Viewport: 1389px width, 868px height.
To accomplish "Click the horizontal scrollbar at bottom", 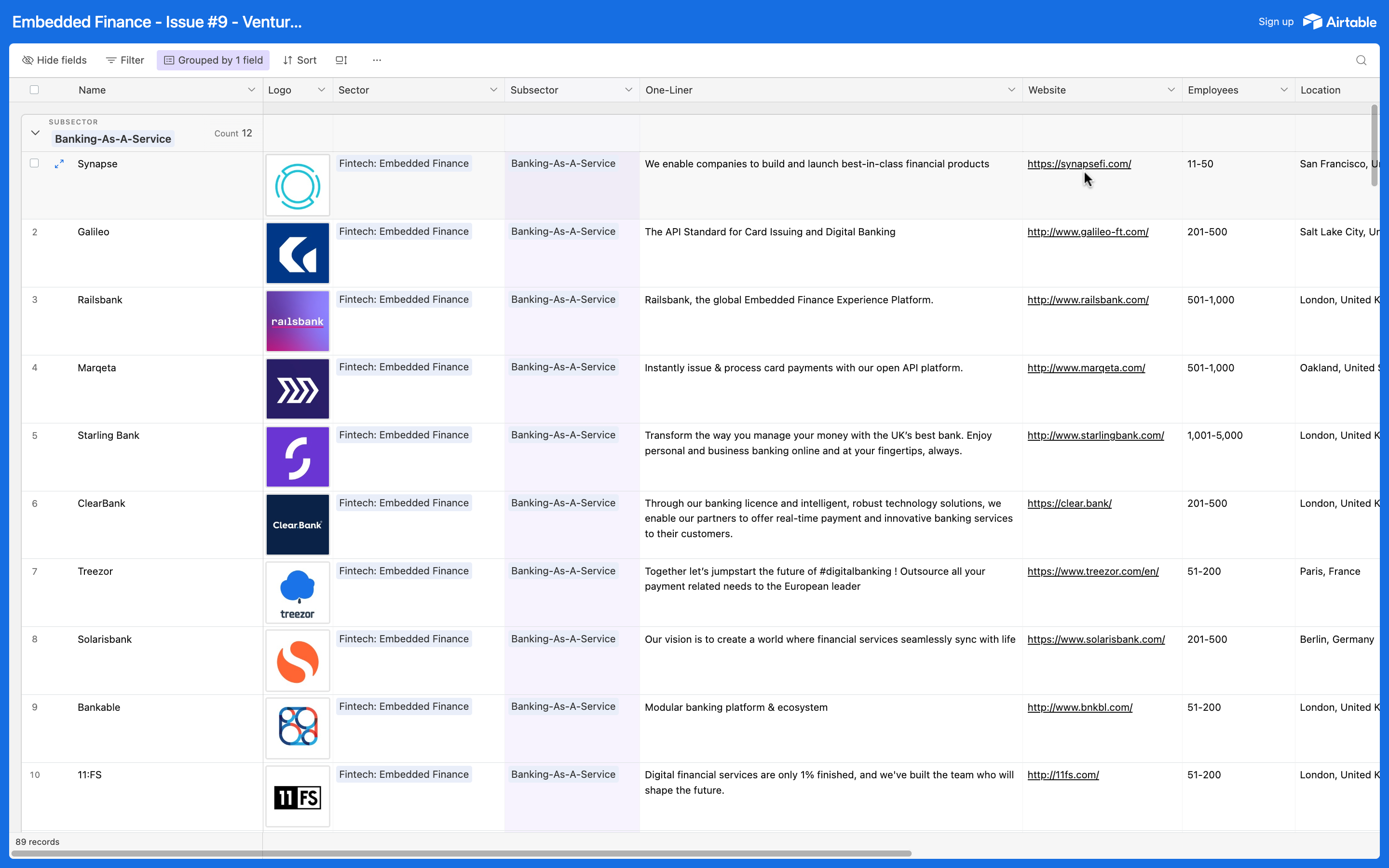I will [462, 853].
